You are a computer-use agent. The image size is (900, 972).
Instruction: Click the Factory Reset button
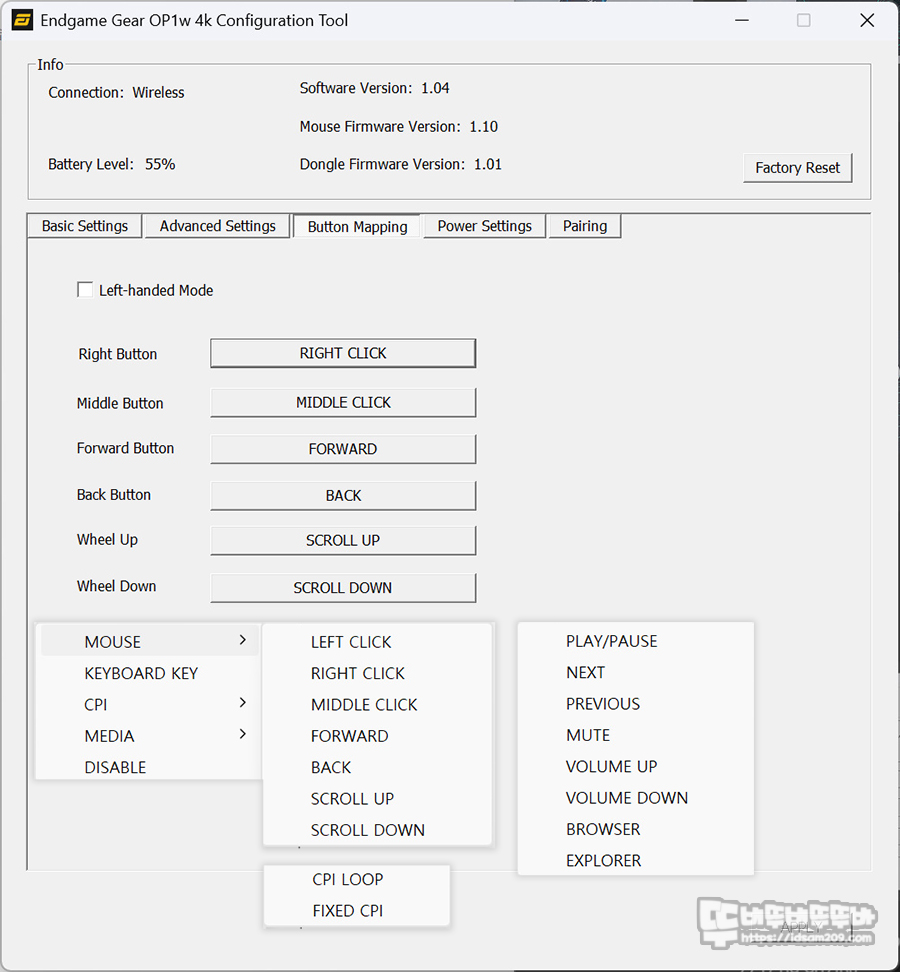(x=798, y=167)
